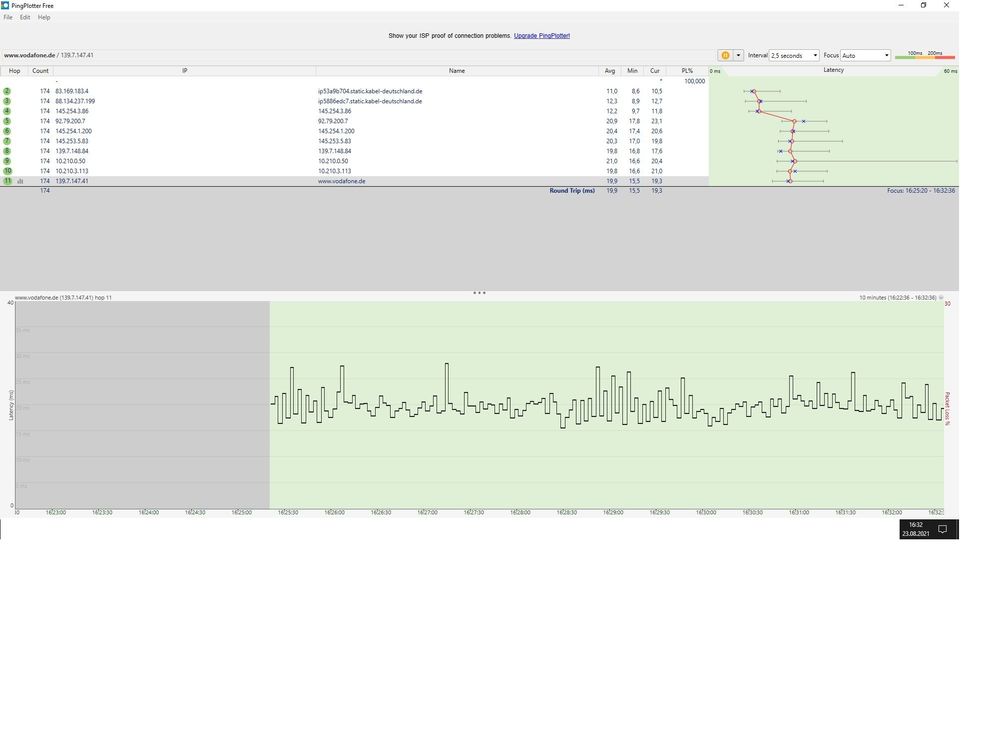Pause tracing with the orange pause button

[725, 55]
